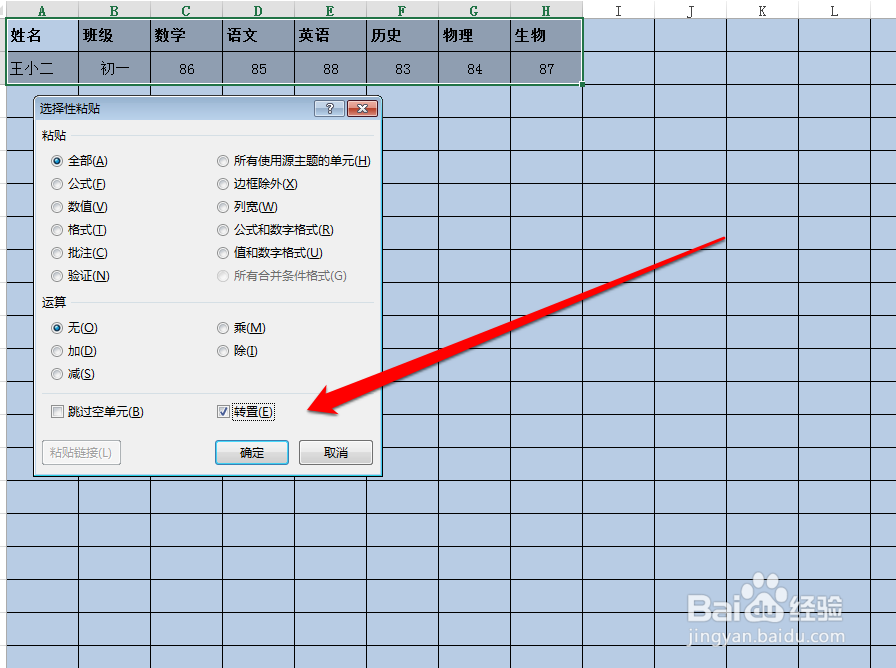Select the 数值 paste option
This screenshot has width=896, height=668.
pos(57,206)
